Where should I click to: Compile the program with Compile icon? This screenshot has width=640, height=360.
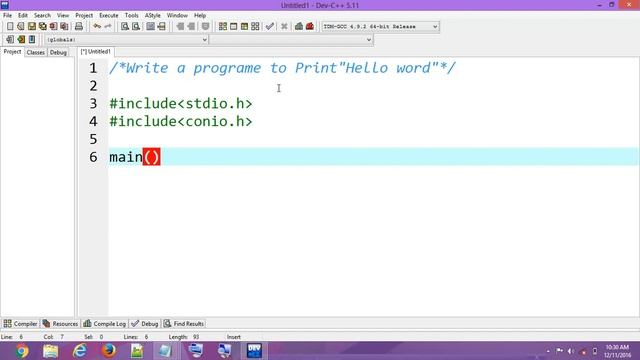222,27
